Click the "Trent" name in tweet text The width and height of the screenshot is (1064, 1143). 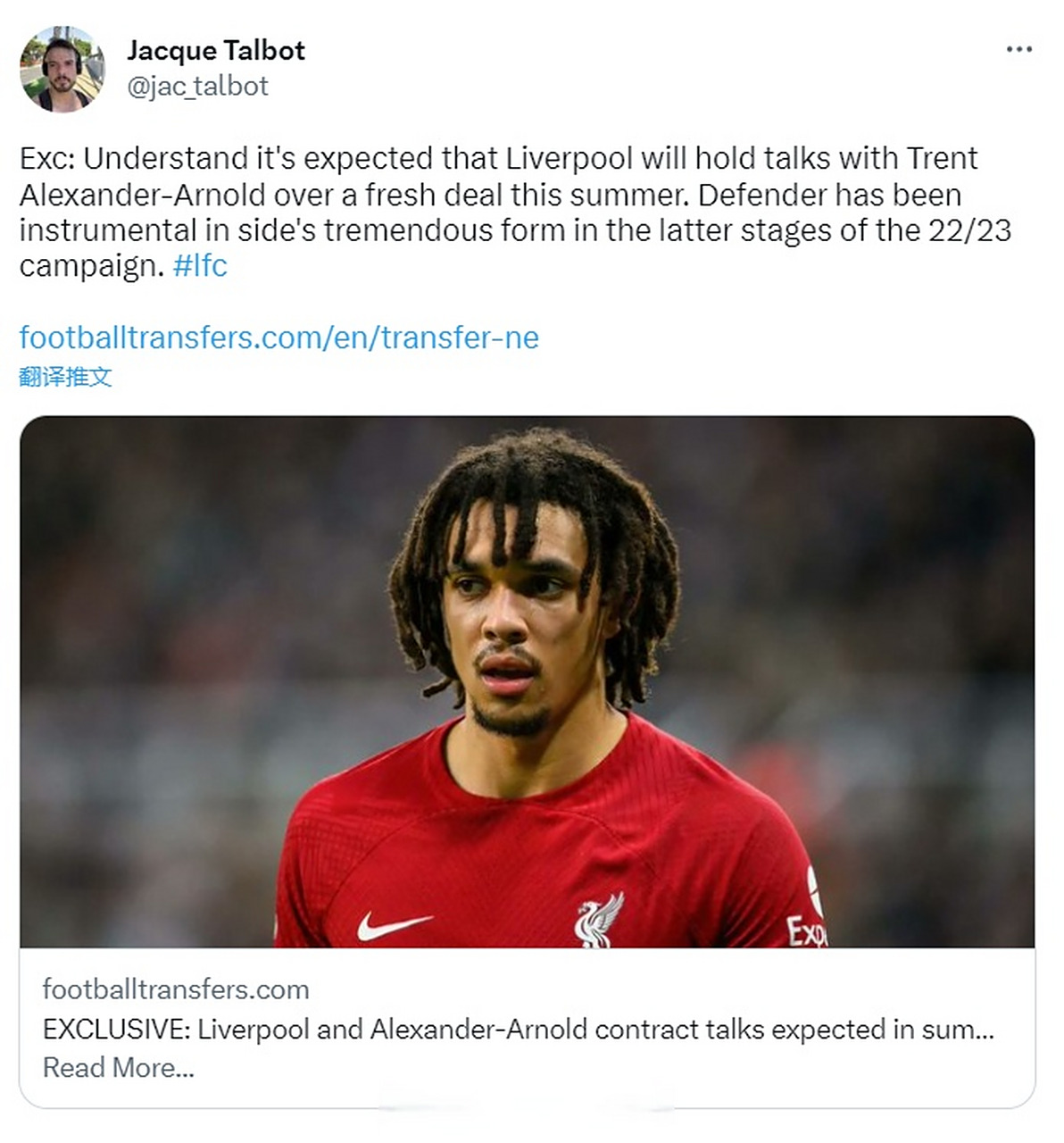pyautogui.click(x=943, y=158)
